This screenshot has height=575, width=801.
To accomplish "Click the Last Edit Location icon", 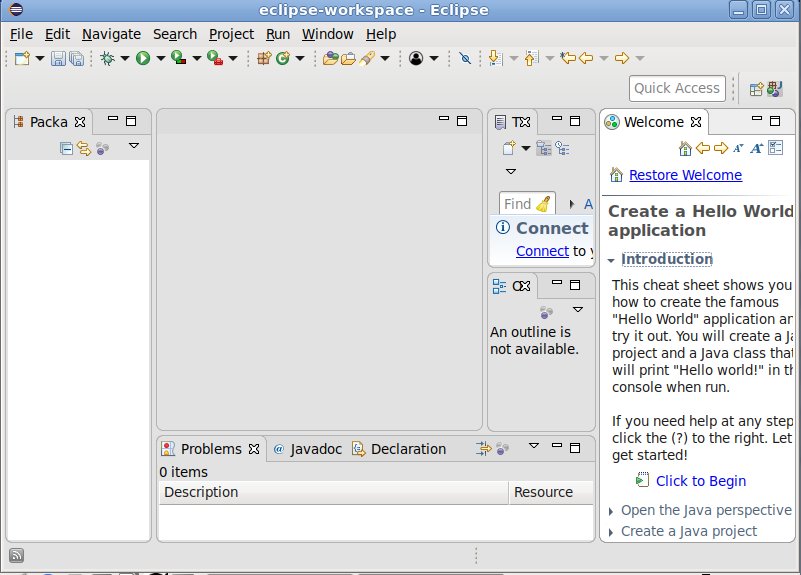I will (x=568, y=58).
